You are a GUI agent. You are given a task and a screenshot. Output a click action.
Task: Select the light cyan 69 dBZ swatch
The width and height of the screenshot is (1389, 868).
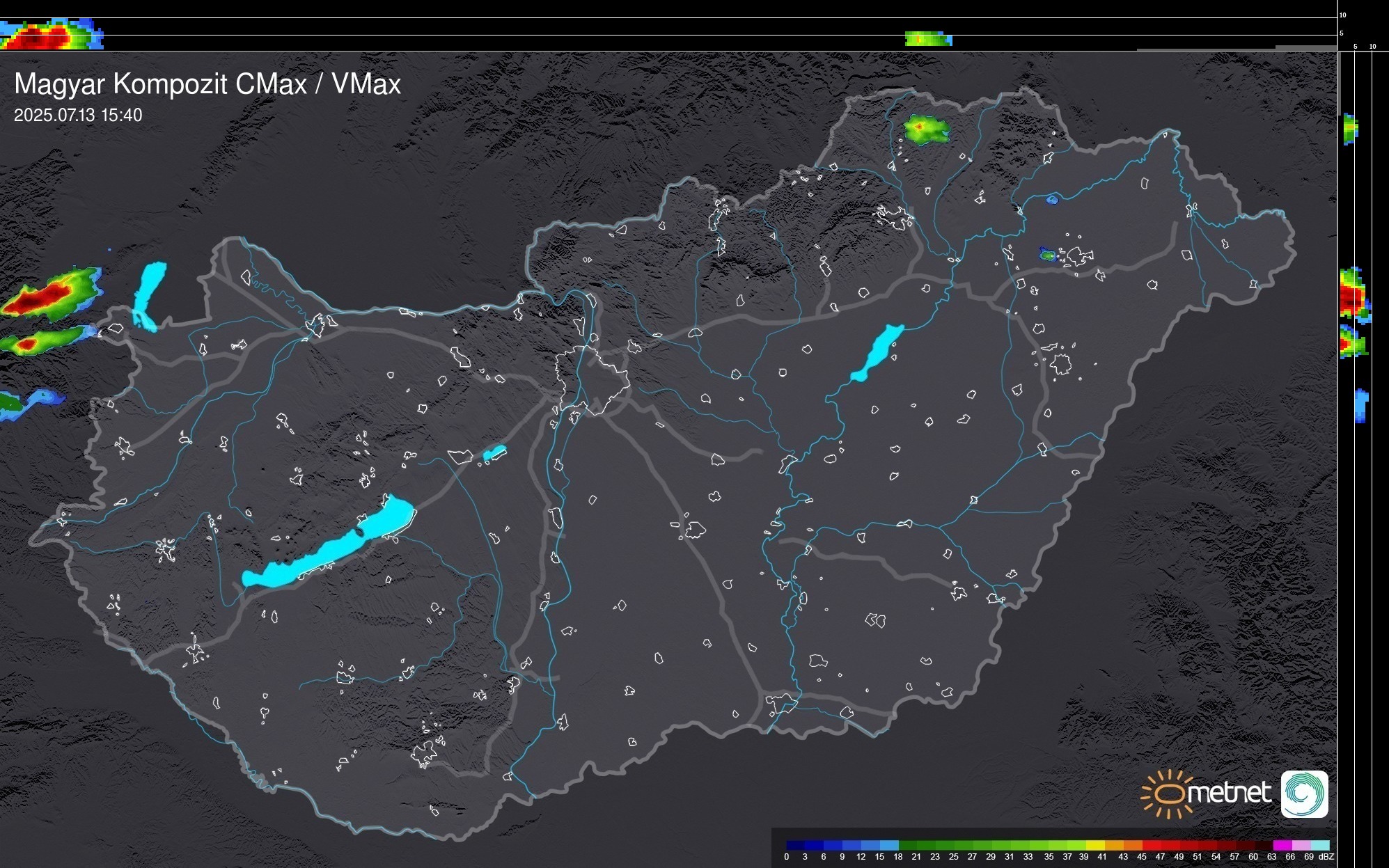[x=1320, y=845]
